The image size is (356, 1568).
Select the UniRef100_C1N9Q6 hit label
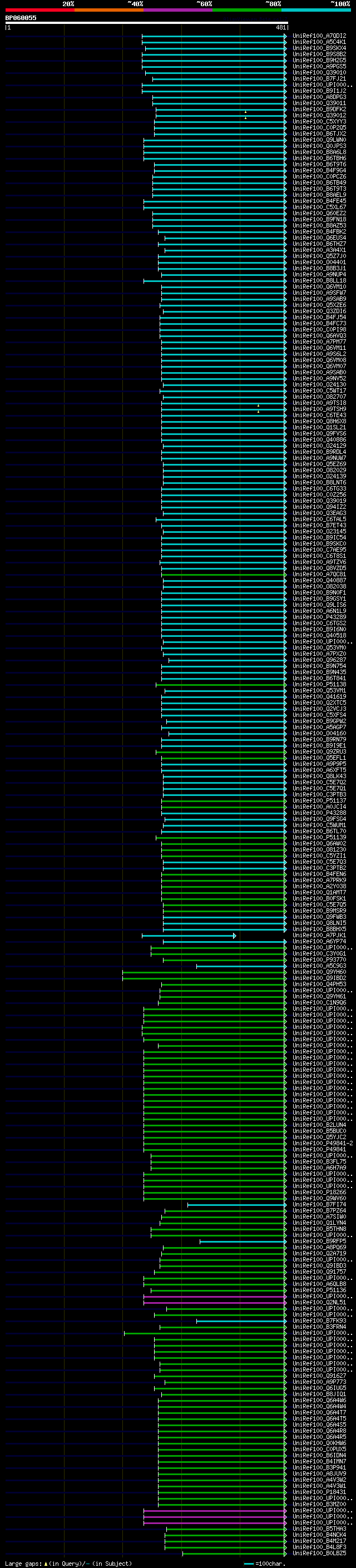coord(319,1002)
